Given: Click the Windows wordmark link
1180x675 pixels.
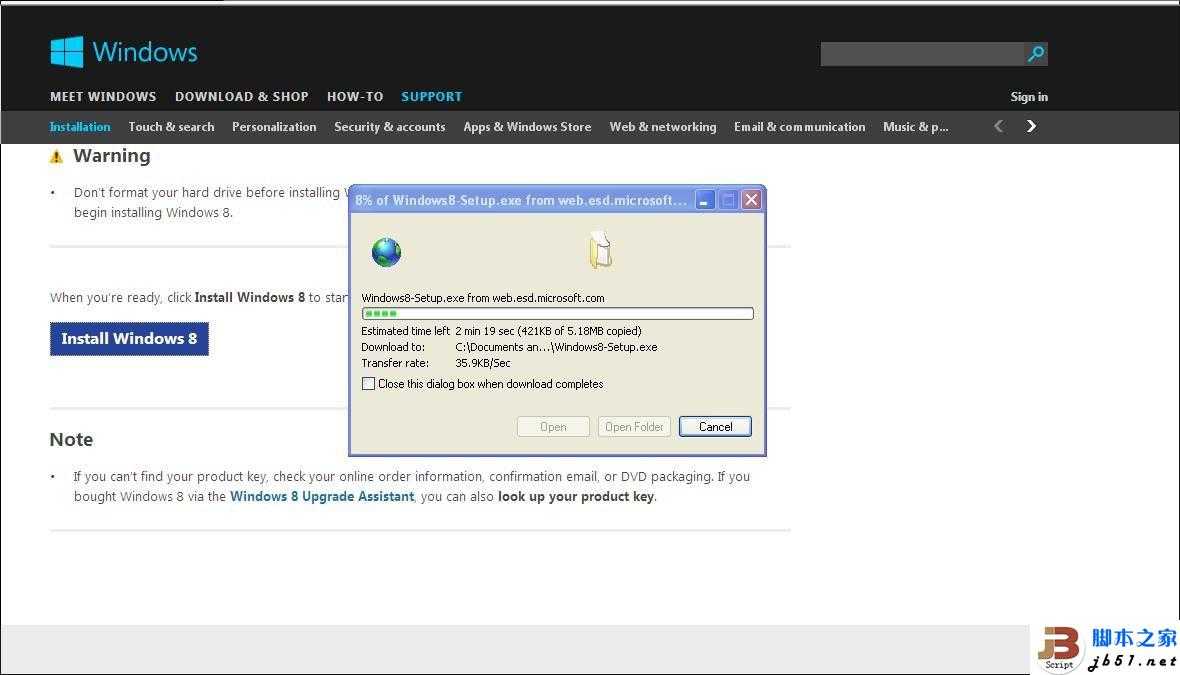Looking at the screenshot, I should (144, 52).
